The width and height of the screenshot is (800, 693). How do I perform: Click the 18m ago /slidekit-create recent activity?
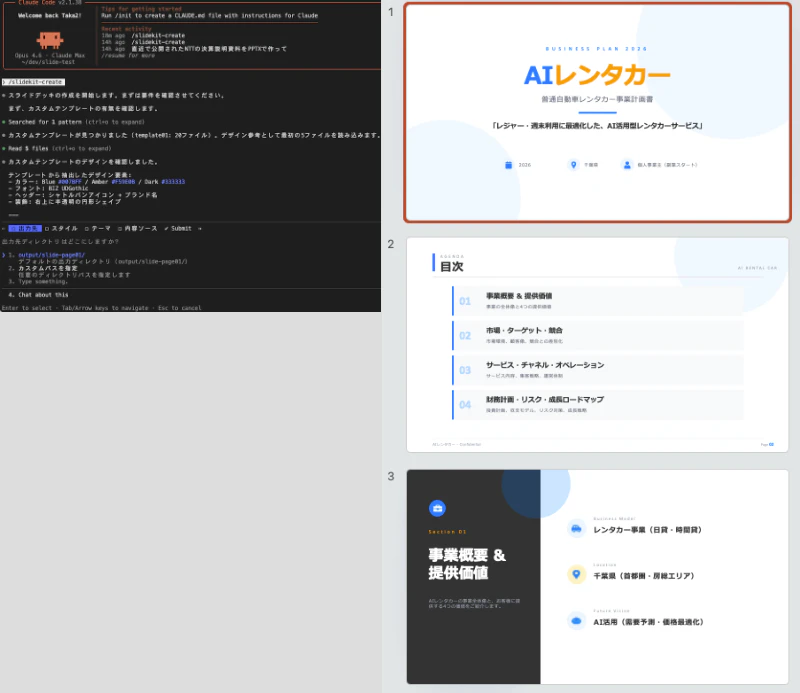click(143, 35)
